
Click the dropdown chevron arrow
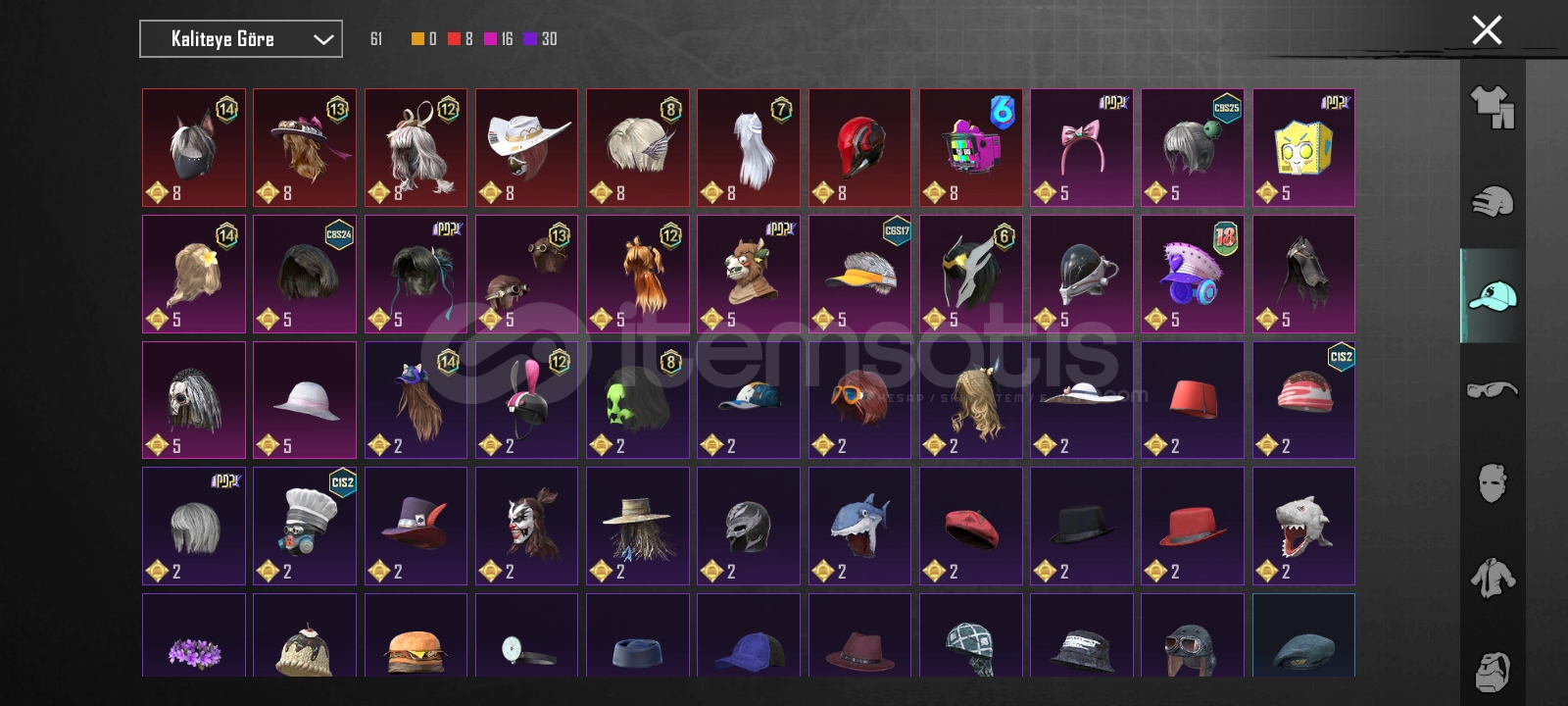(x=322, y=39)
